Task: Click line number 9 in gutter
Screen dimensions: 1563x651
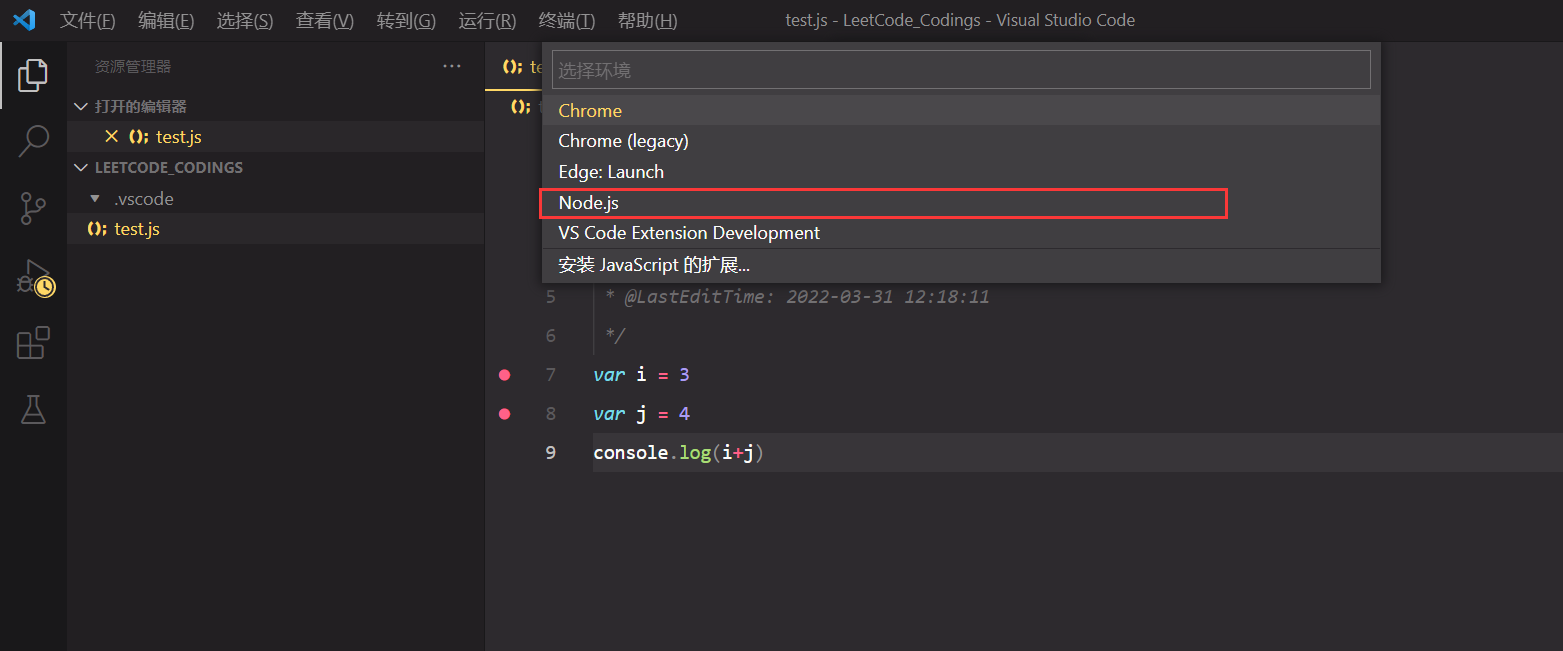Action: pos(550,453)
